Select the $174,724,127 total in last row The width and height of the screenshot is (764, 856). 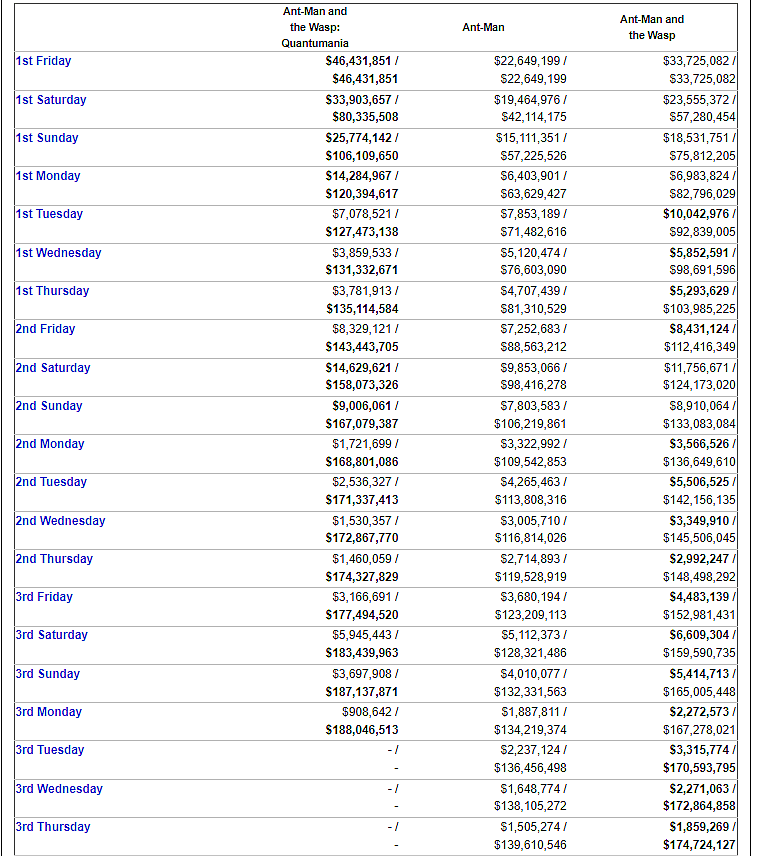point(699,845)
